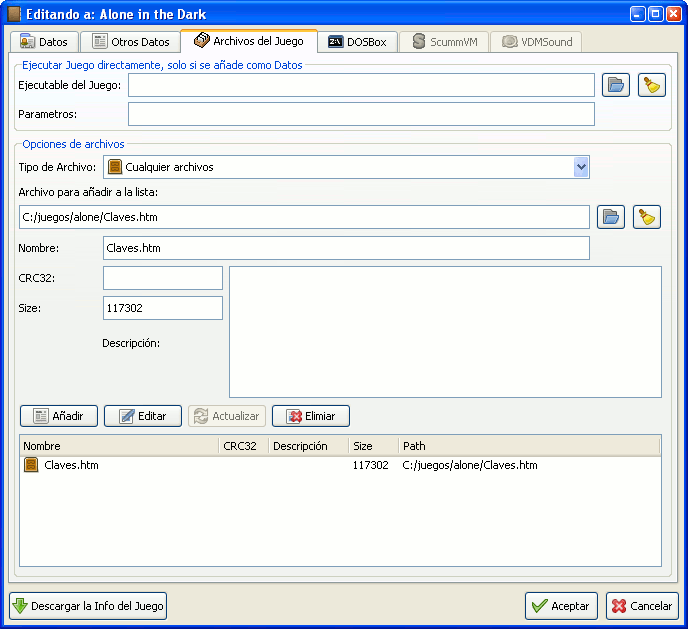Image resolution: width=688 pixels, height=629 pixels.
Task: Click the file path field containing C:/juegos/alone/Claves.htm
Action: [x=304, y=217]
